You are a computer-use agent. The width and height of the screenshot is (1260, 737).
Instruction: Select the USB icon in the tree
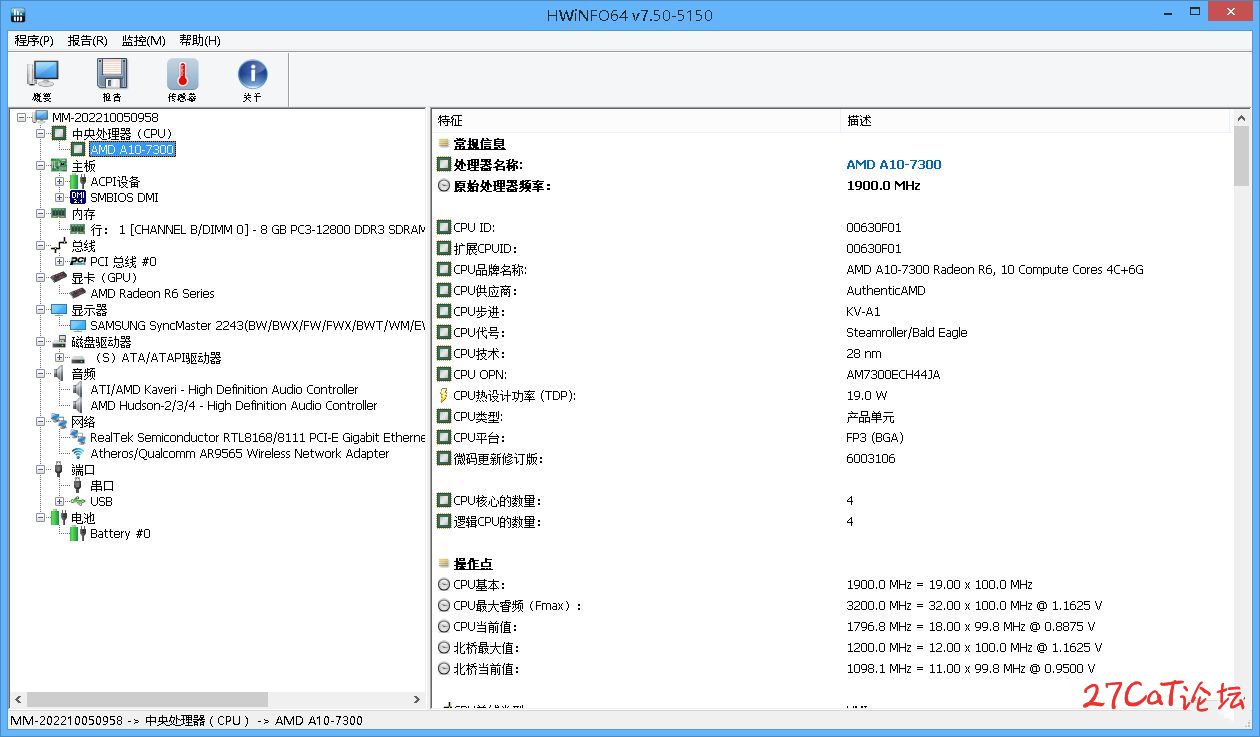click(78, 501)
